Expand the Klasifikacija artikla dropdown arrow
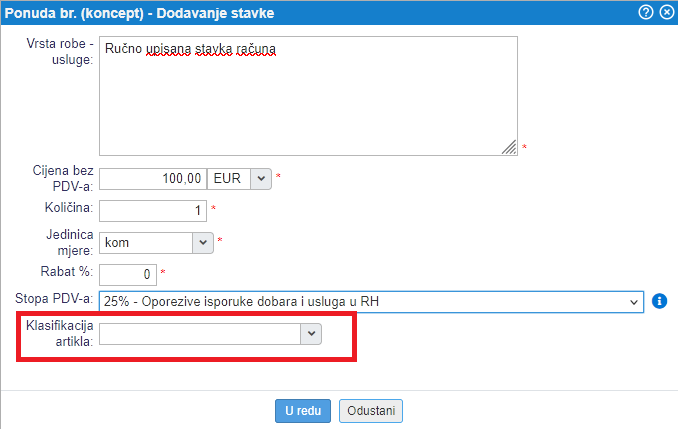 pos(312,334)
